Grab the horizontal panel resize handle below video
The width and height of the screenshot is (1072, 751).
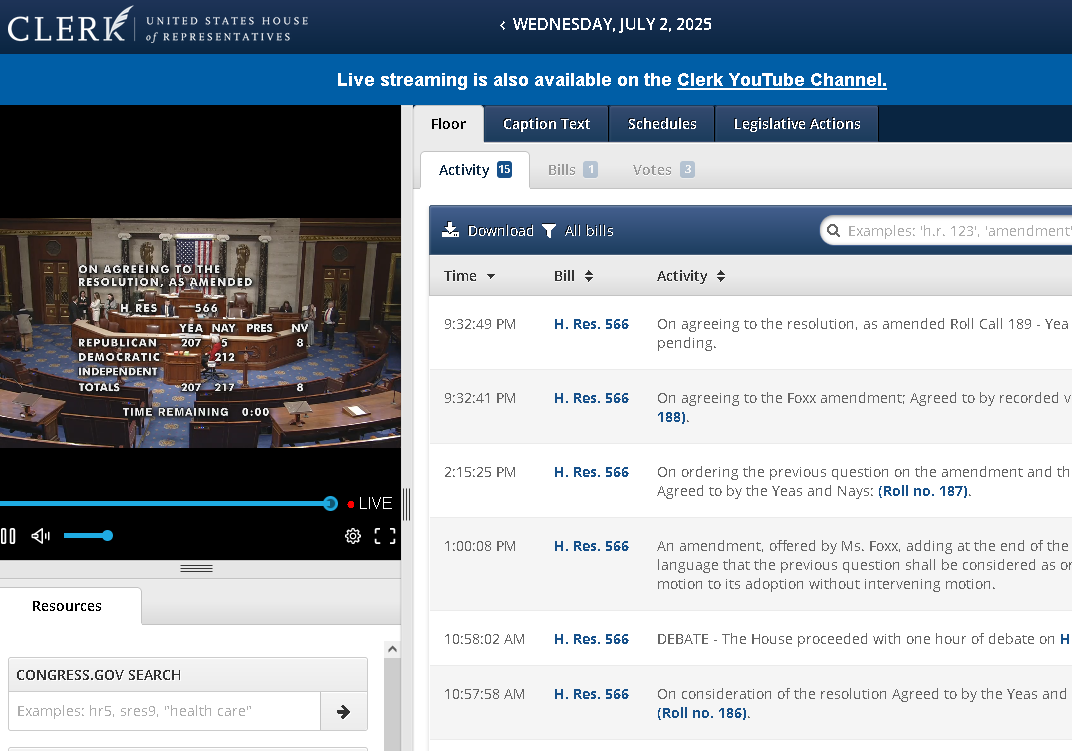point(197,568)
